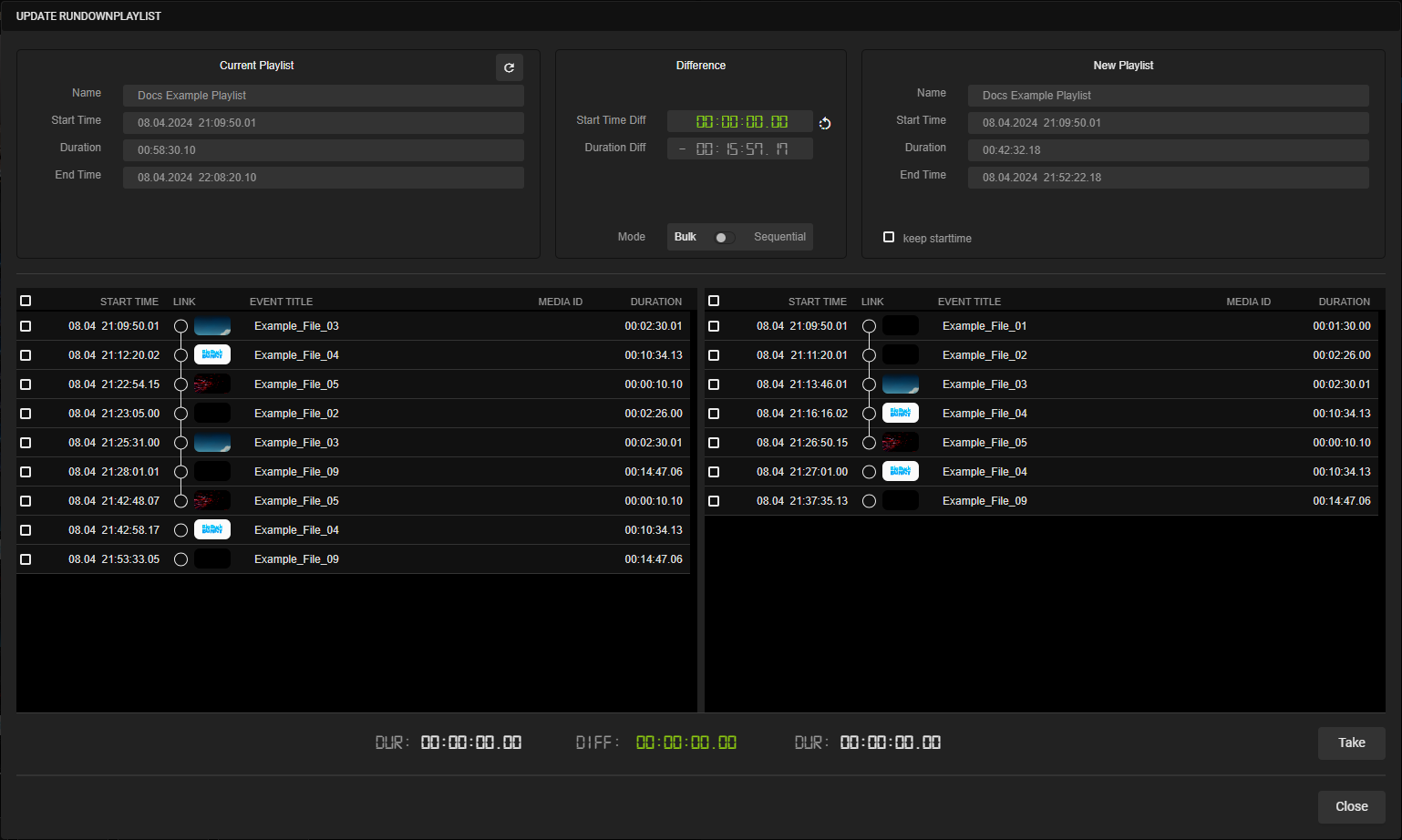Click the link circle next to Example_File_04

(x=180, y=354)
